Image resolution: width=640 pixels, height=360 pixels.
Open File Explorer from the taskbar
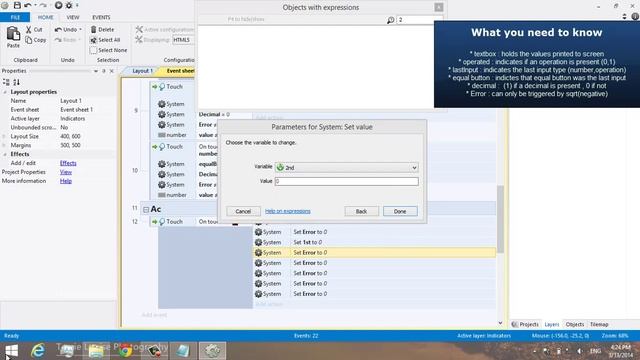point(96,351)
